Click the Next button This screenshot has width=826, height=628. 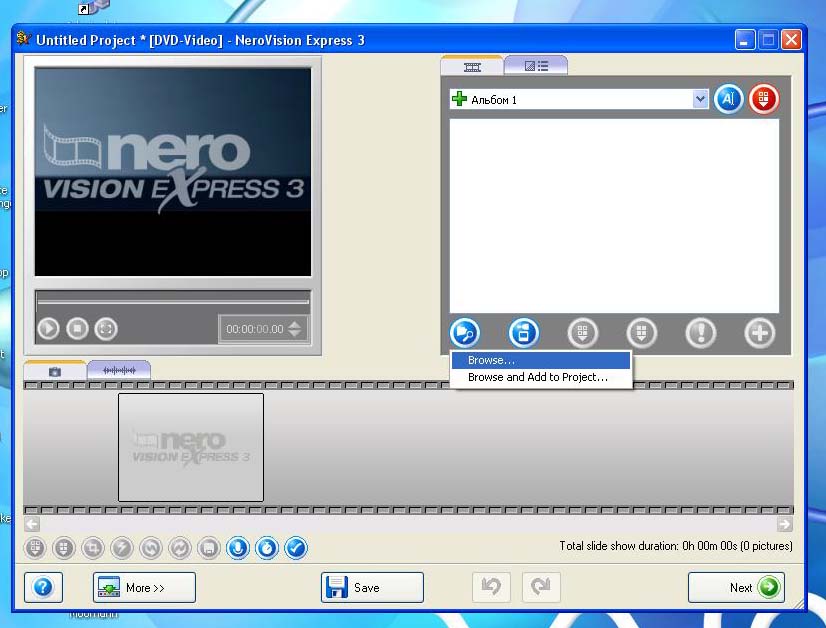click(x=736, y=587)
